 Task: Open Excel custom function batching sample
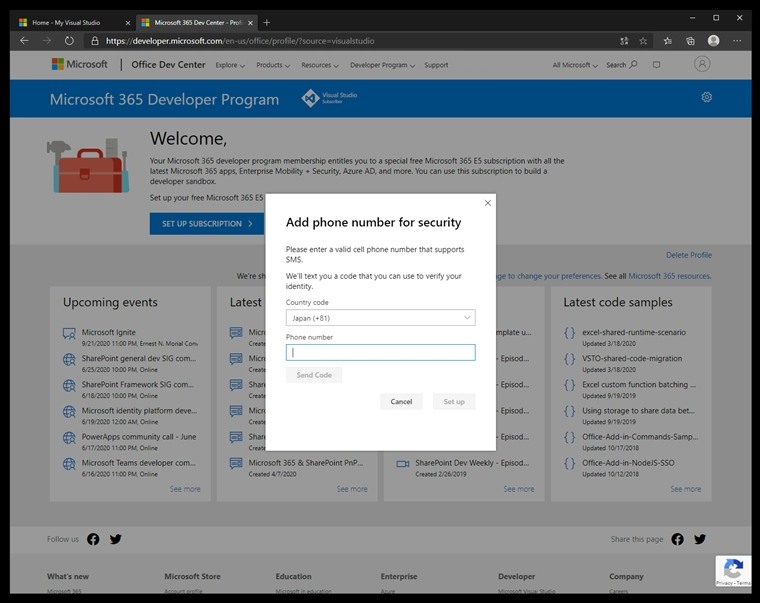(639, 384)
